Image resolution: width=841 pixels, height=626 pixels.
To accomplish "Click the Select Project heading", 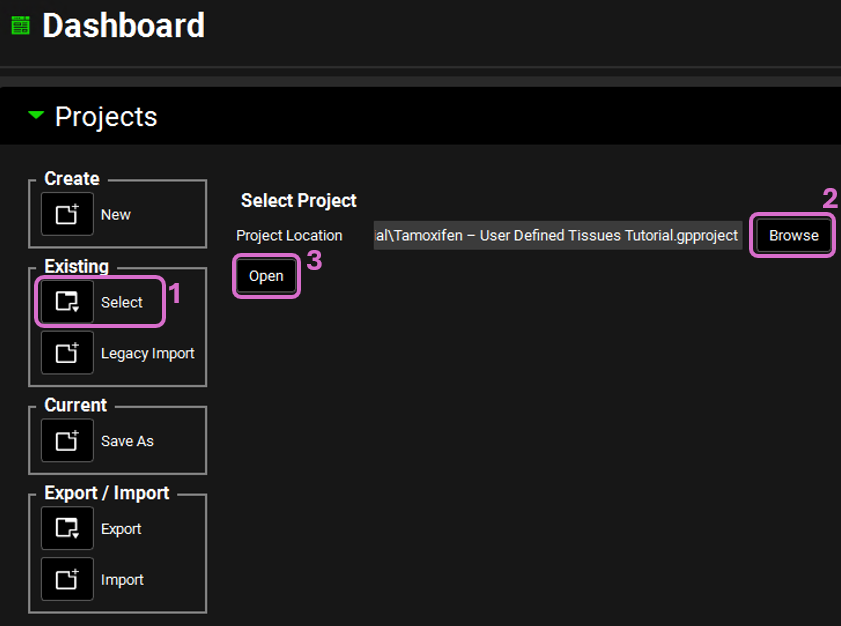I will 298,201.
